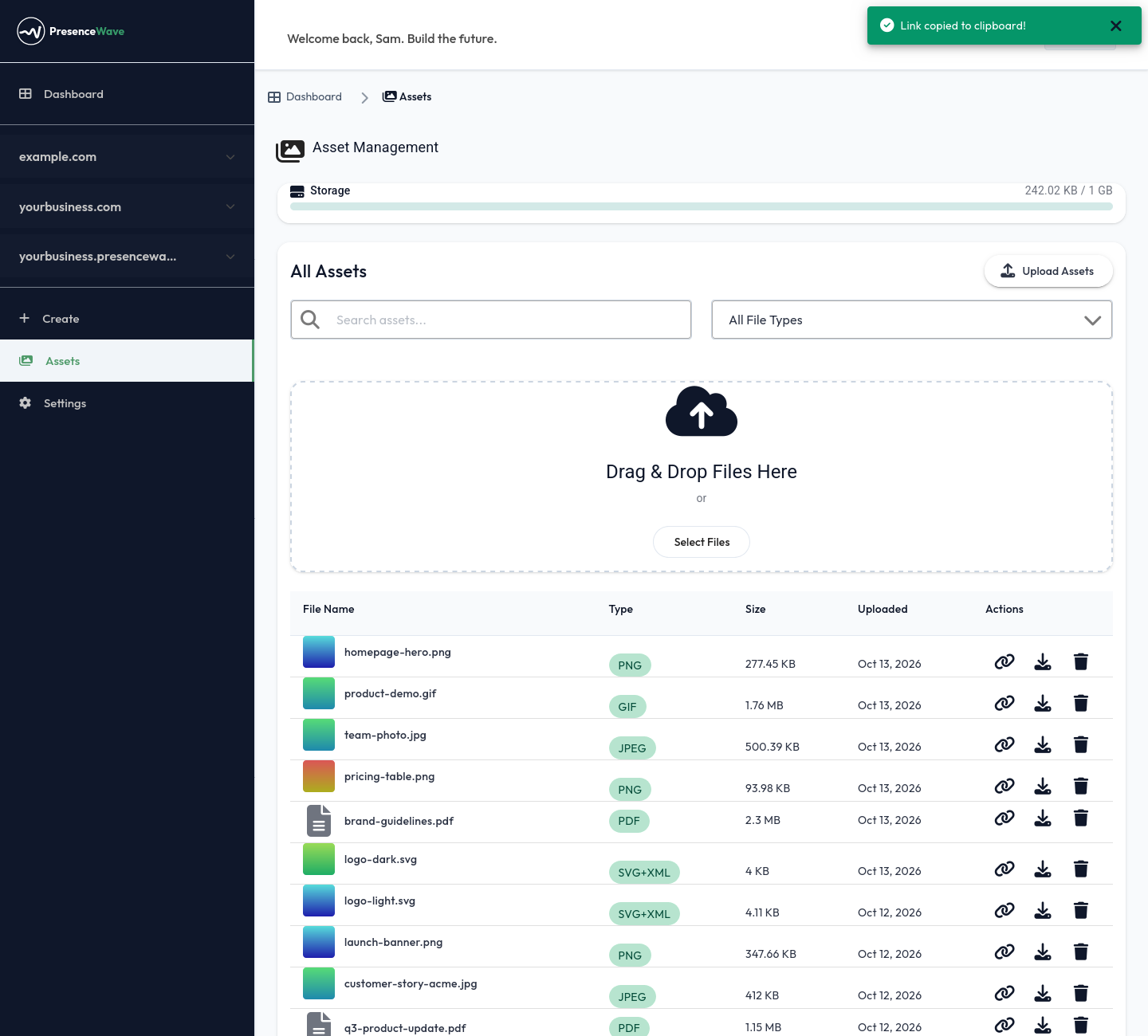Download launch-banner.png

point(1043,952)
